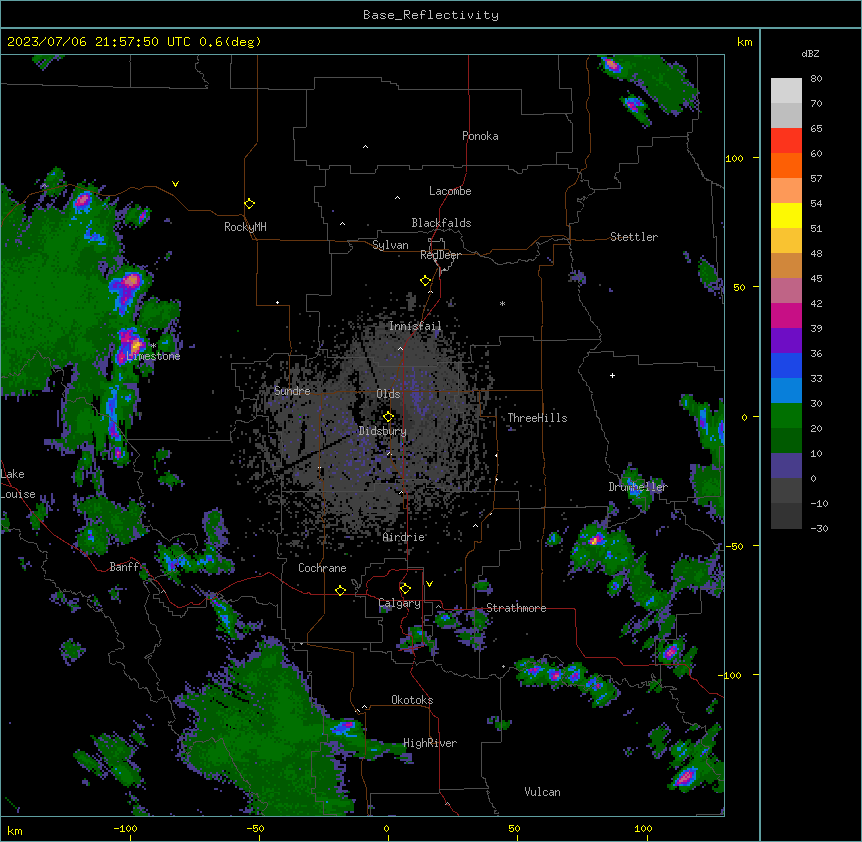The height and width of the screenshot is (842, 862).
Task: Click the white plus marker north of Drumheller
Action: [x=612, y=375]
